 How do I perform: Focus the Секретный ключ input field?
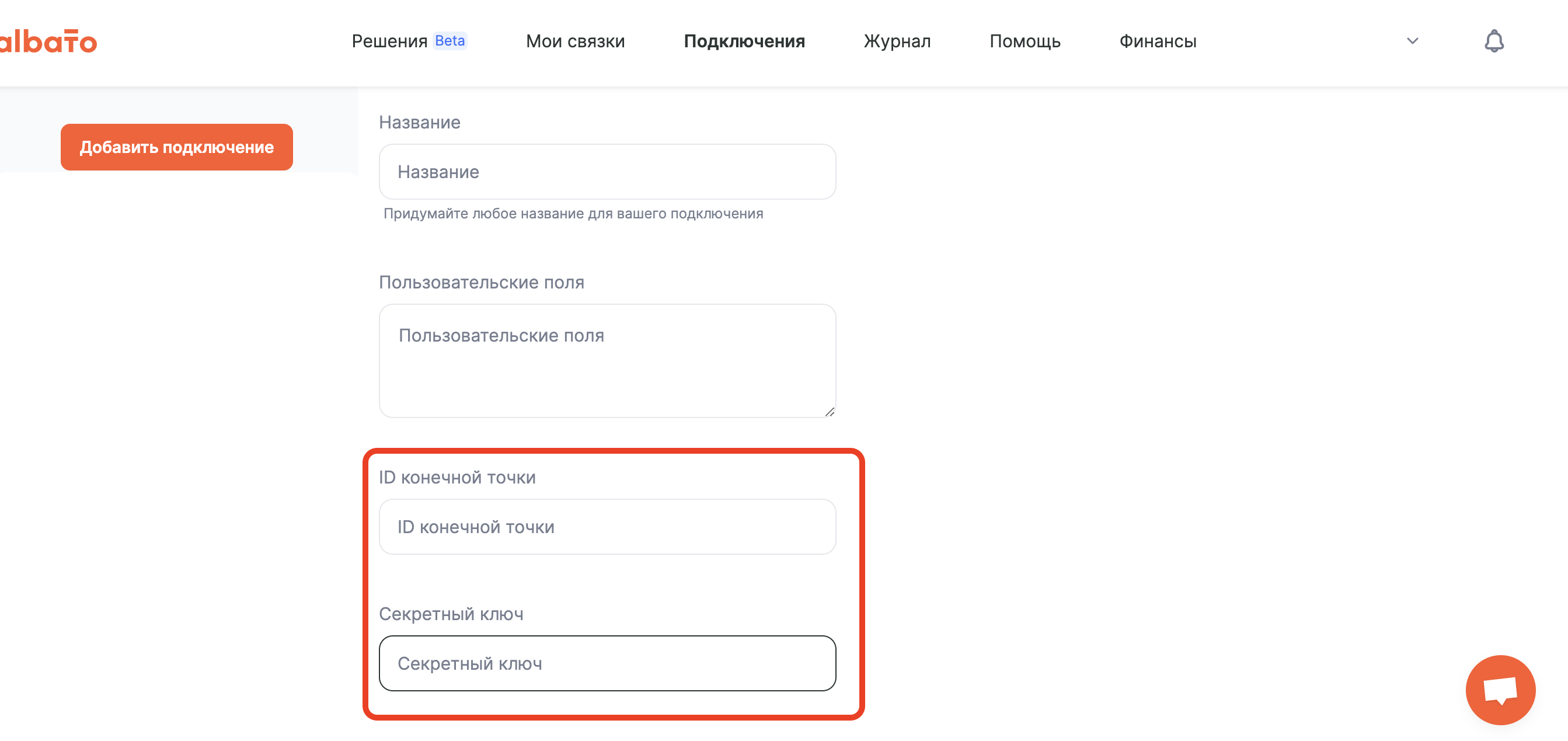tap(607, 663)
